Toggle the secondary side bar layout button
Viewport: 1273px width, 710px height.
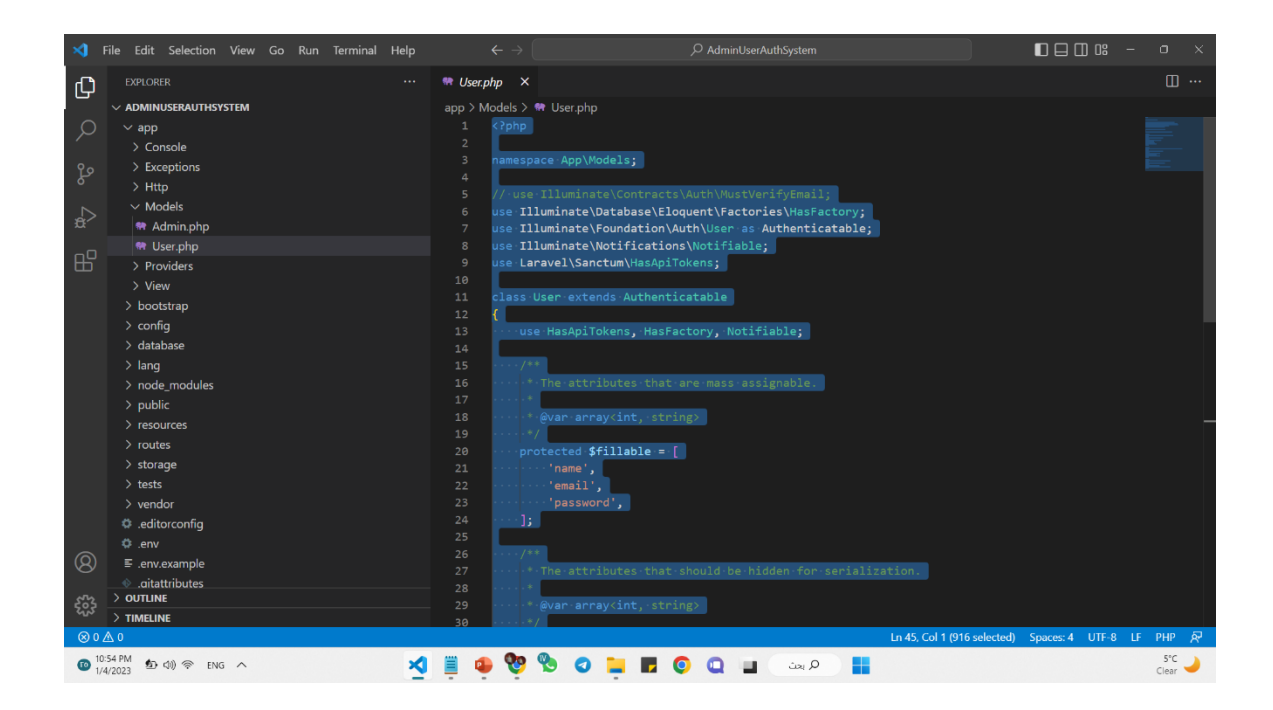coord(1081,50)
